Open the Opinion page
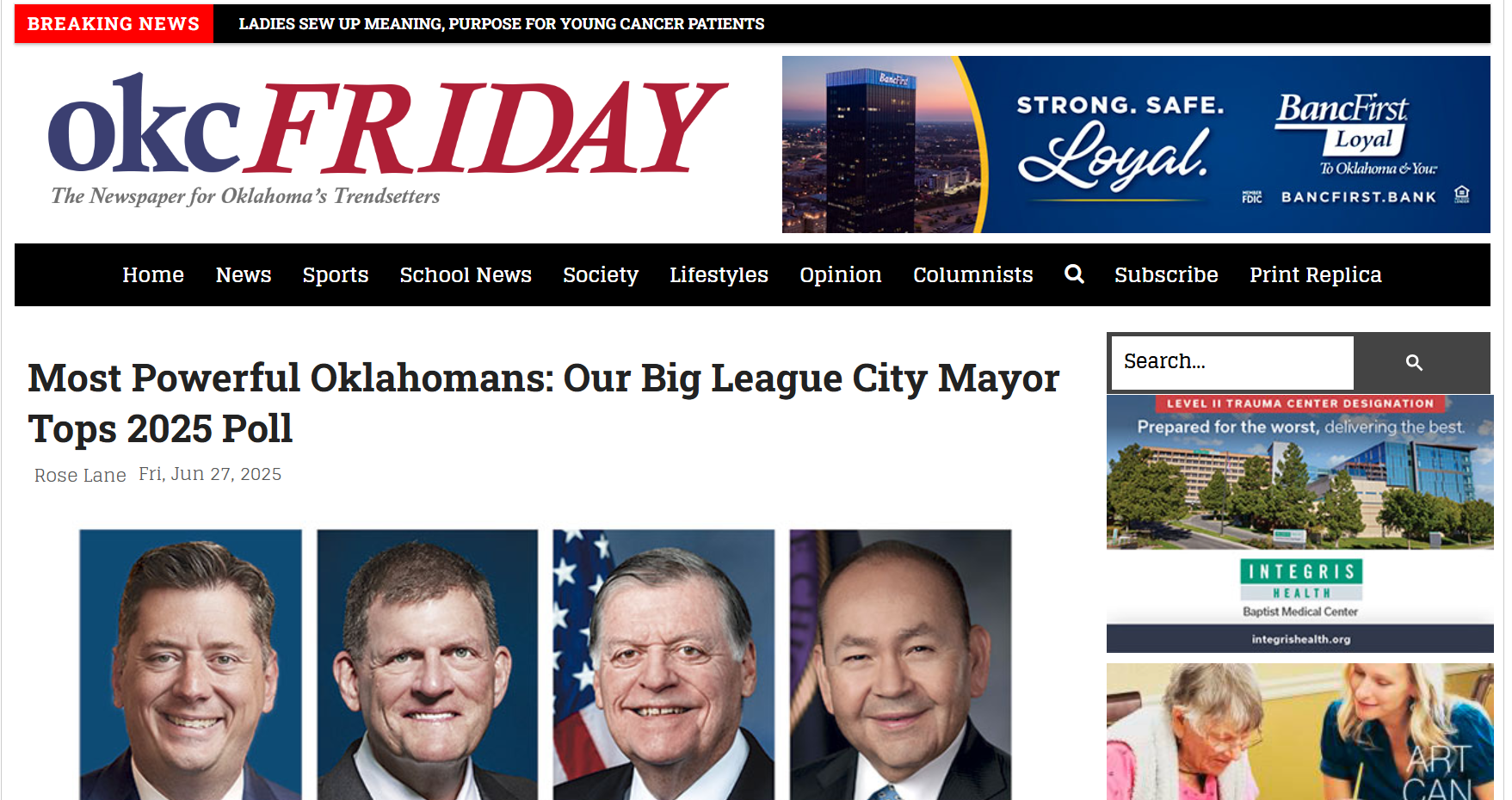This screenshot has height=800, width=1512. pos(841,274)
